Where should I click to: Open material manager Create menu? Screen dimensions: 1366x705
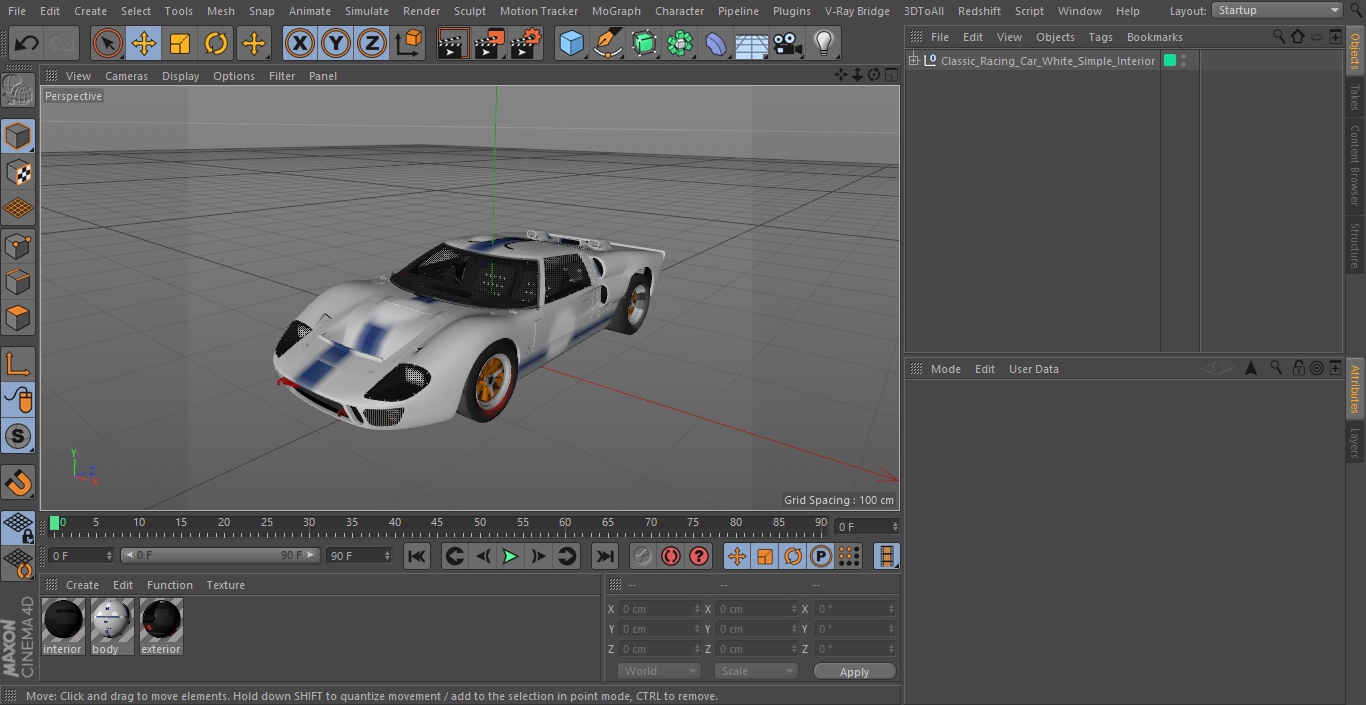point(82,585)
